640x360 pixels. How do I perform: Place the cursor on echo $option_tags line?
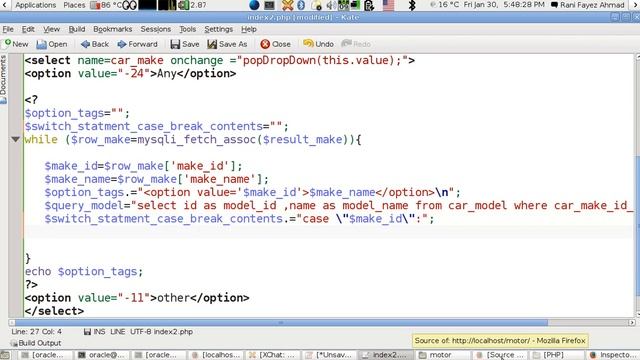click(x=84, y=271)
